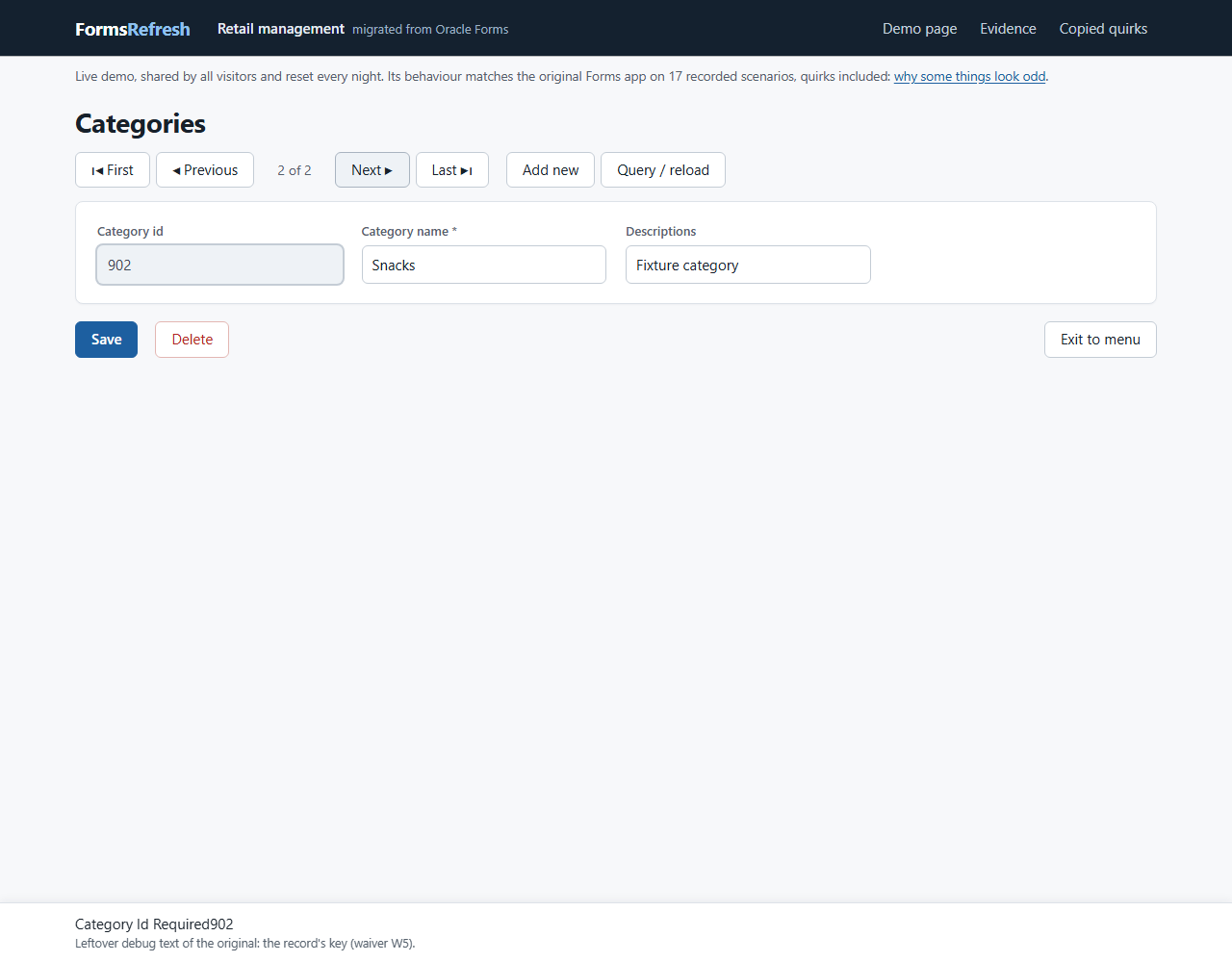Delete the Snacks category
1232x962 pixels.
pyautogui.click(x=192, y=340)
